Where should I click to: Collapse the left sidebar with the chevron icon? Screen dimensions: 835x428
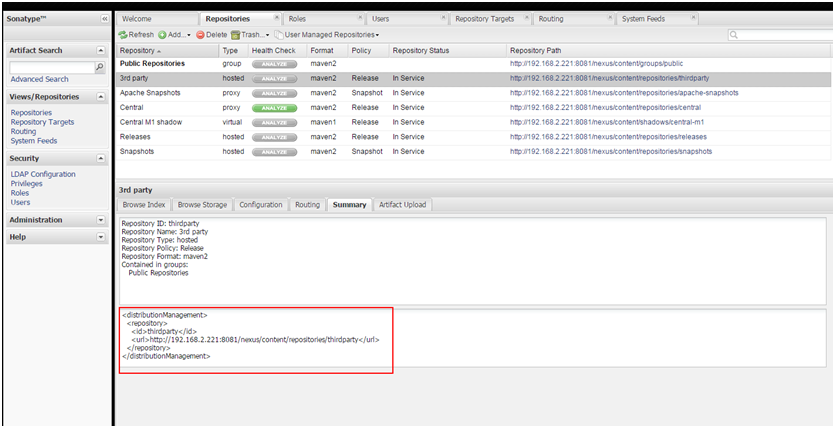click(x=105, y=19)
